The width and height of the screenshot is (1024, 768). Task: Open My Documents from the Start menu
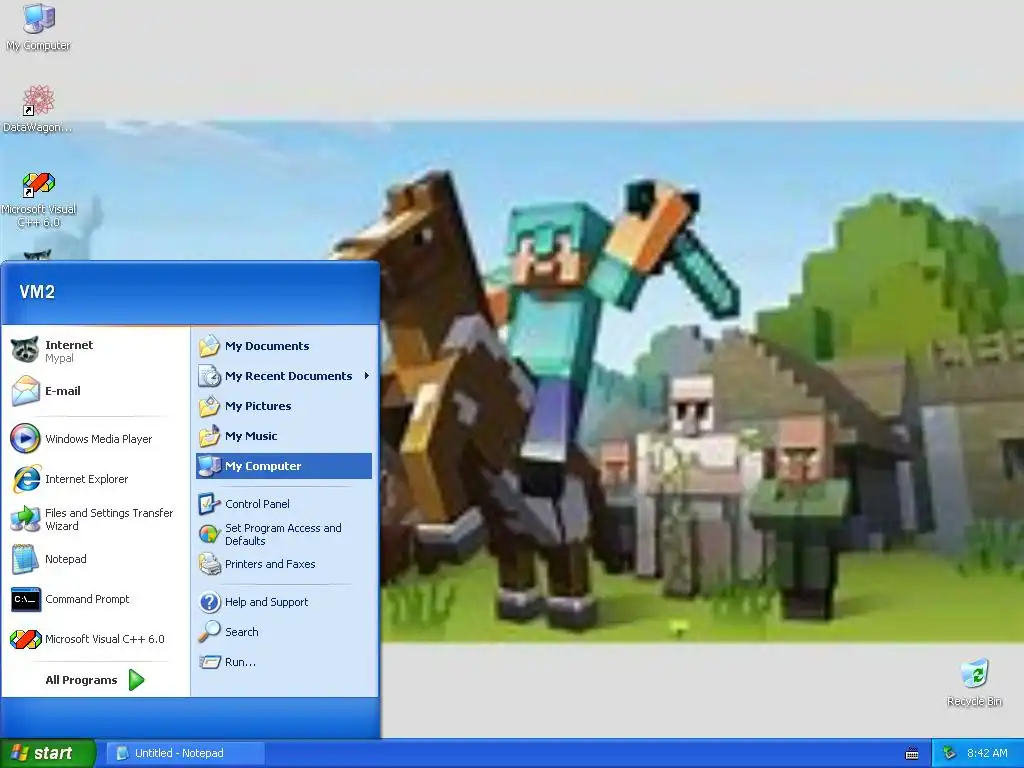[284, 346]
